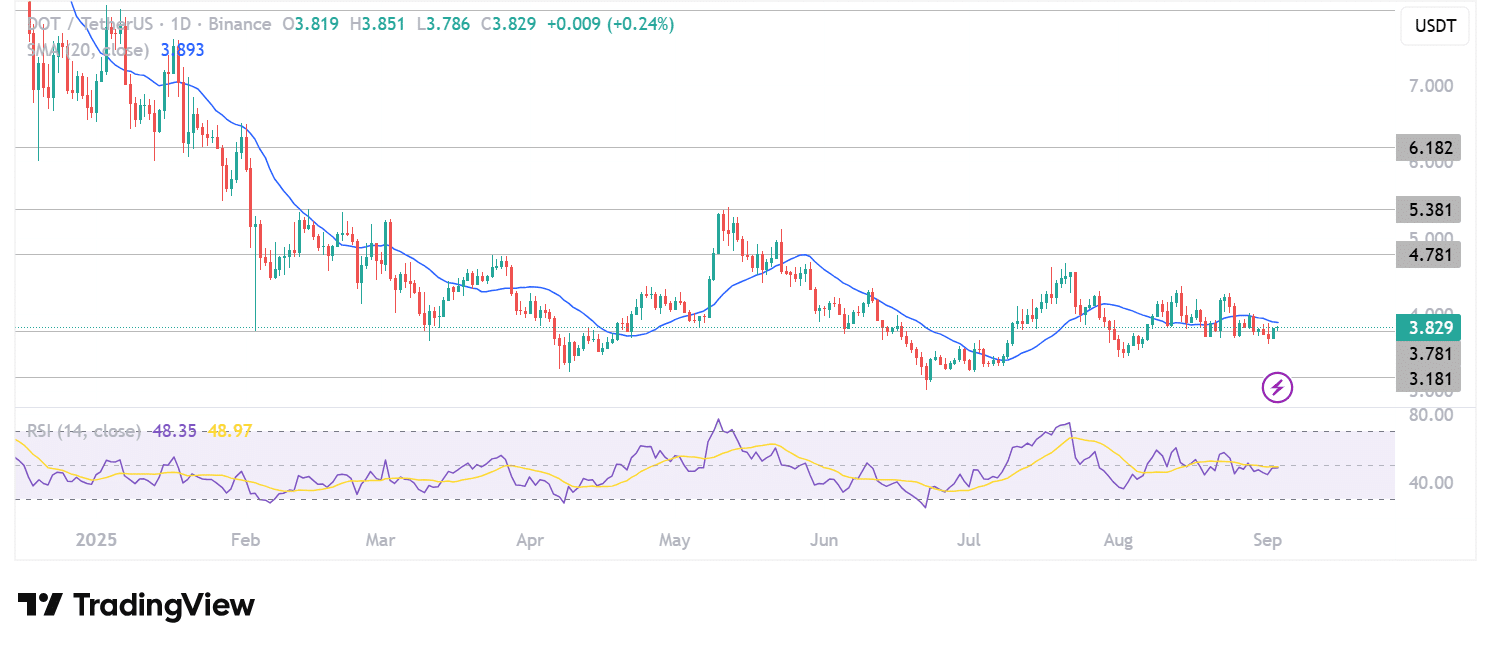Click the yellow RSI value 48.97

click(228, 430)
